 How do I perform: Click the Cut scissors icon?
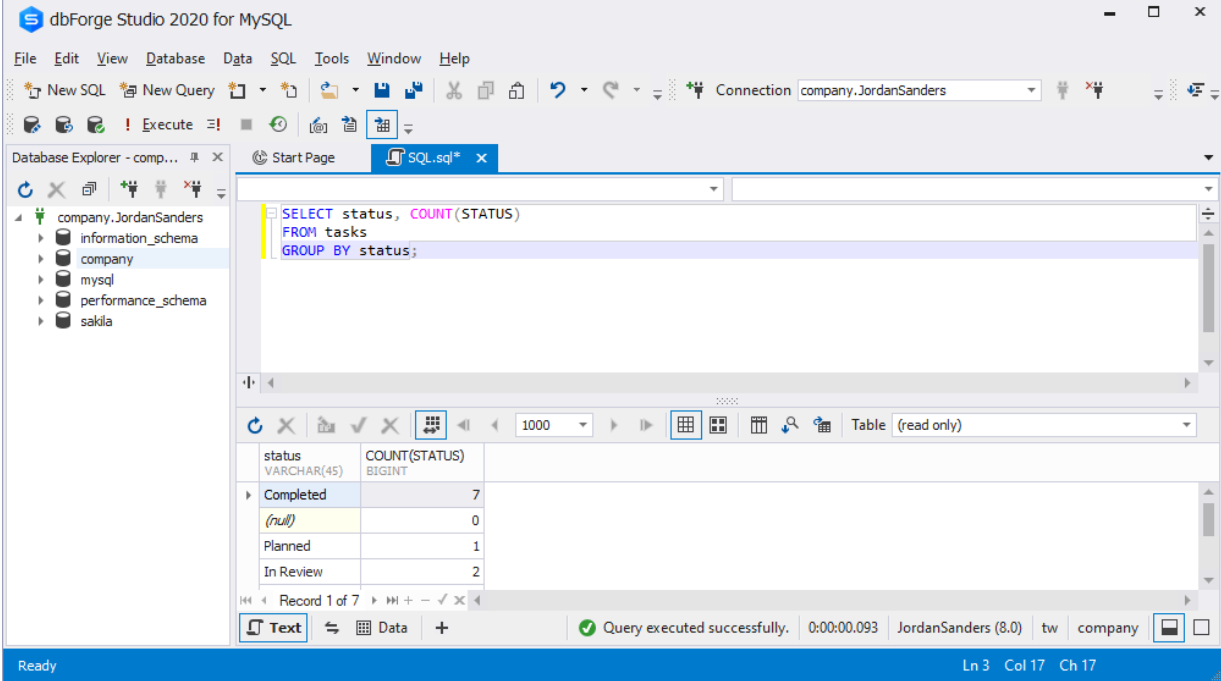coord(454,90)
